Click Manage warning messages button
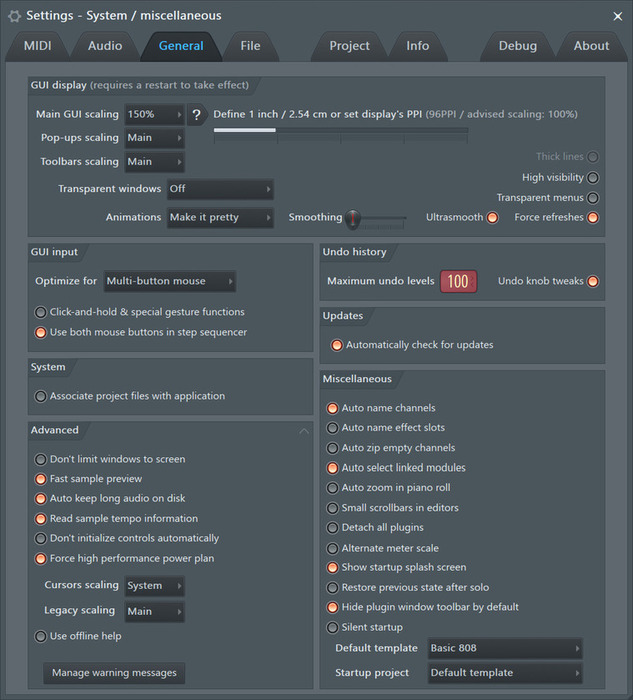Screen dimensions: 633x700 click(x=114, y=673)
